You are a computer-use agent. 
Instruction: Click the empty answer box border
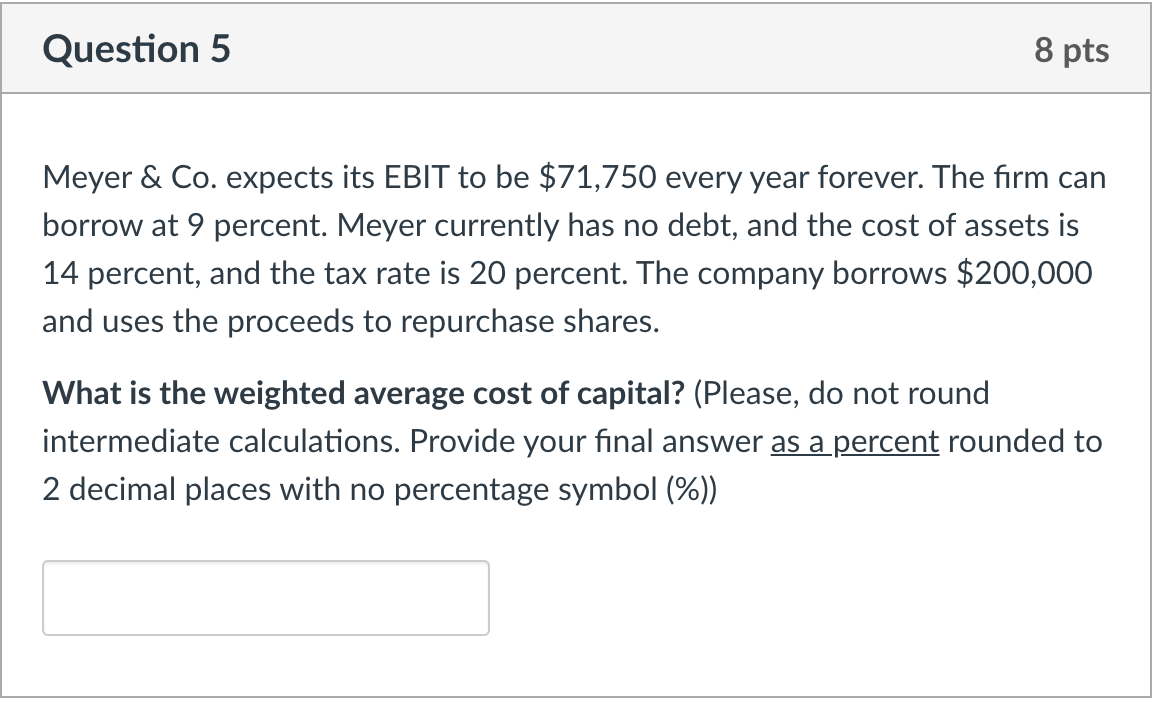[x=265, y=563]
